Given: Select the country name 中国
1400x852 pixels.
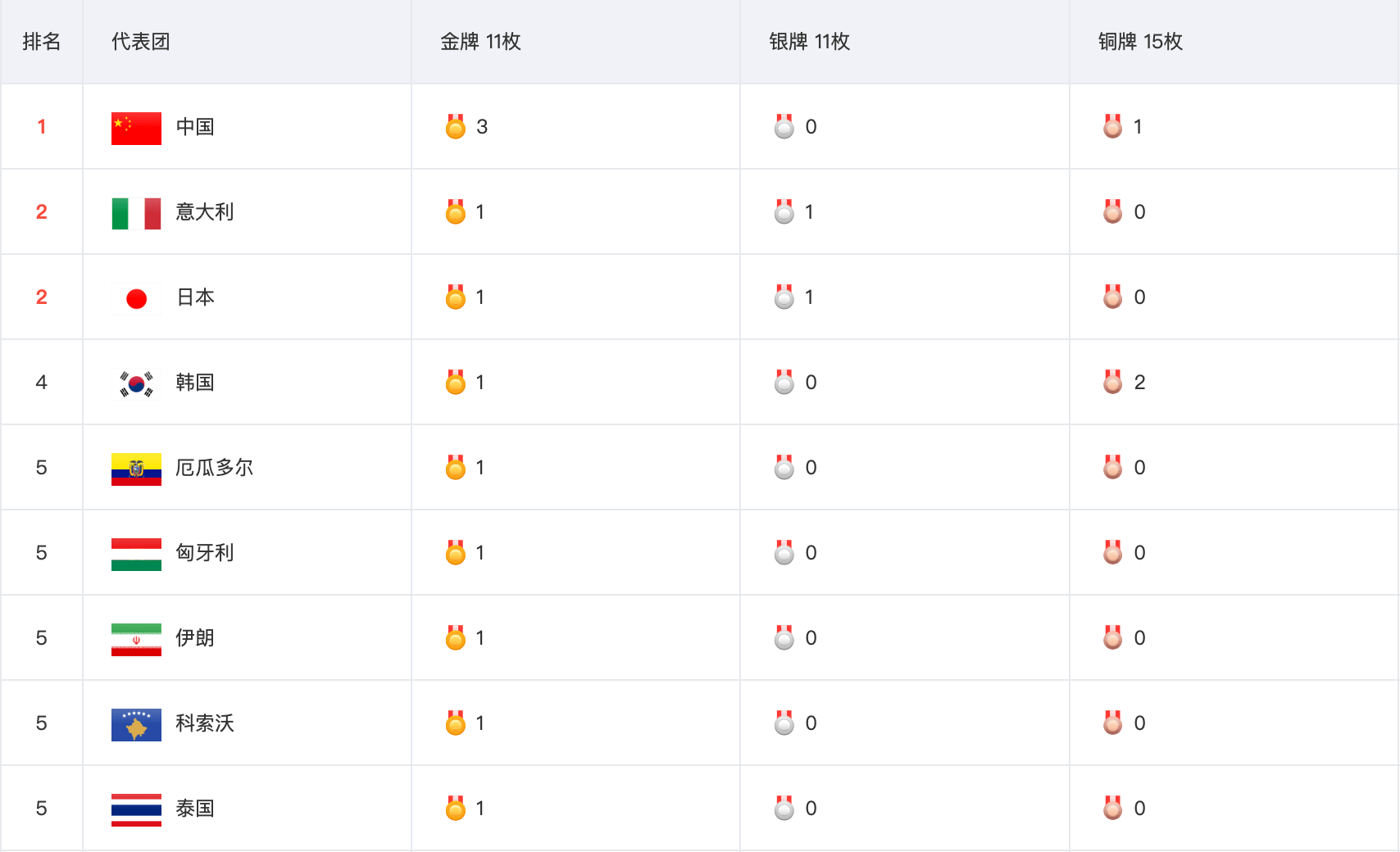Looking at the screenshot, I should (195, 127).
